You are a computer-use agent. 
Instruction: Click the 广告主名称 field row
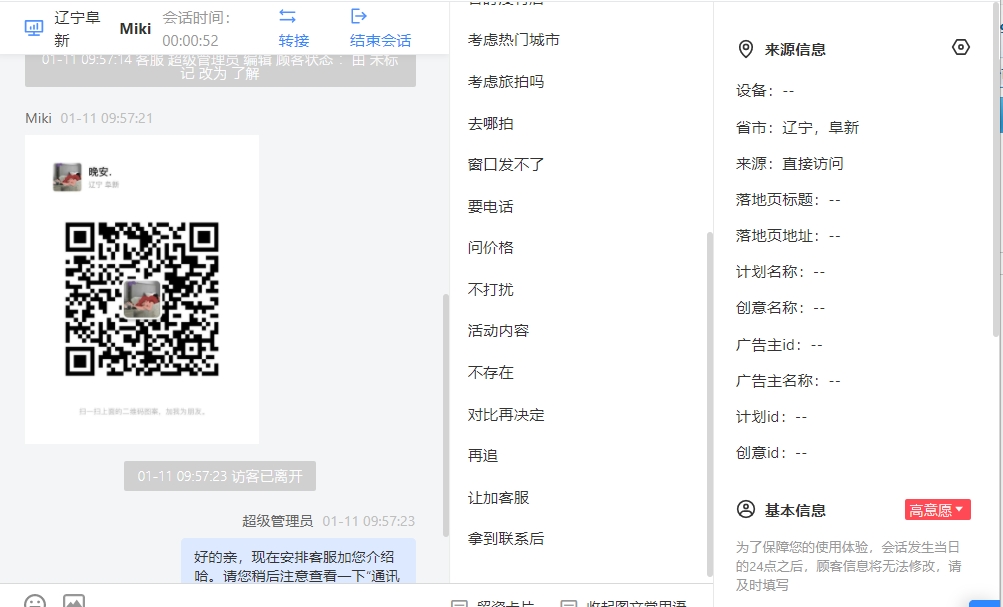pyautogui.click(x=788, y=381)
